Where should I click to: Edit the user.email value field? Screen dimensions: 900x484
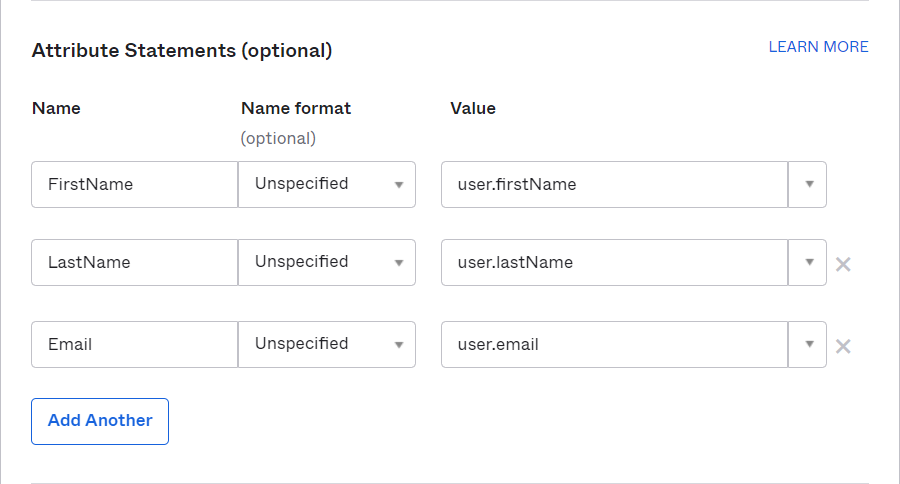coord(614,344)
